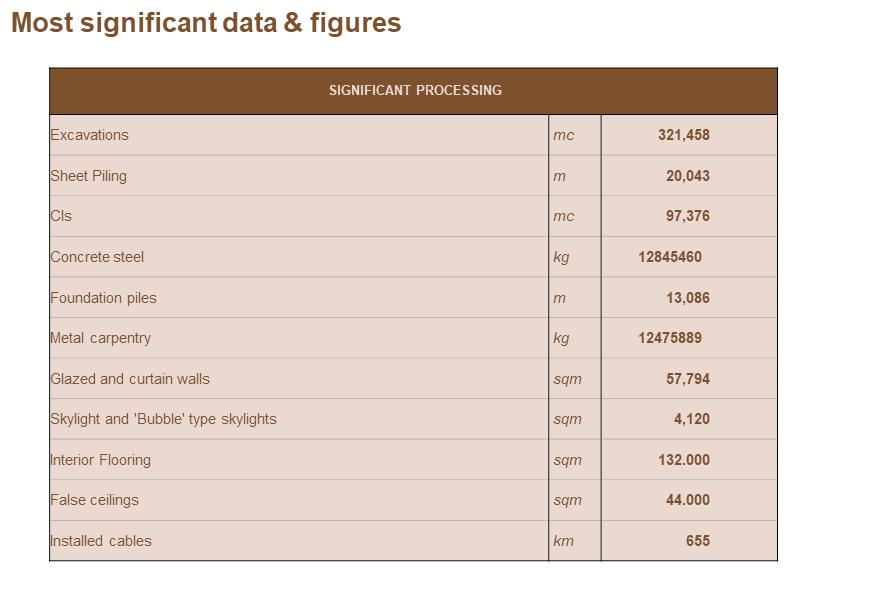Select the False ceilings row label

click(x=95, y=500)
